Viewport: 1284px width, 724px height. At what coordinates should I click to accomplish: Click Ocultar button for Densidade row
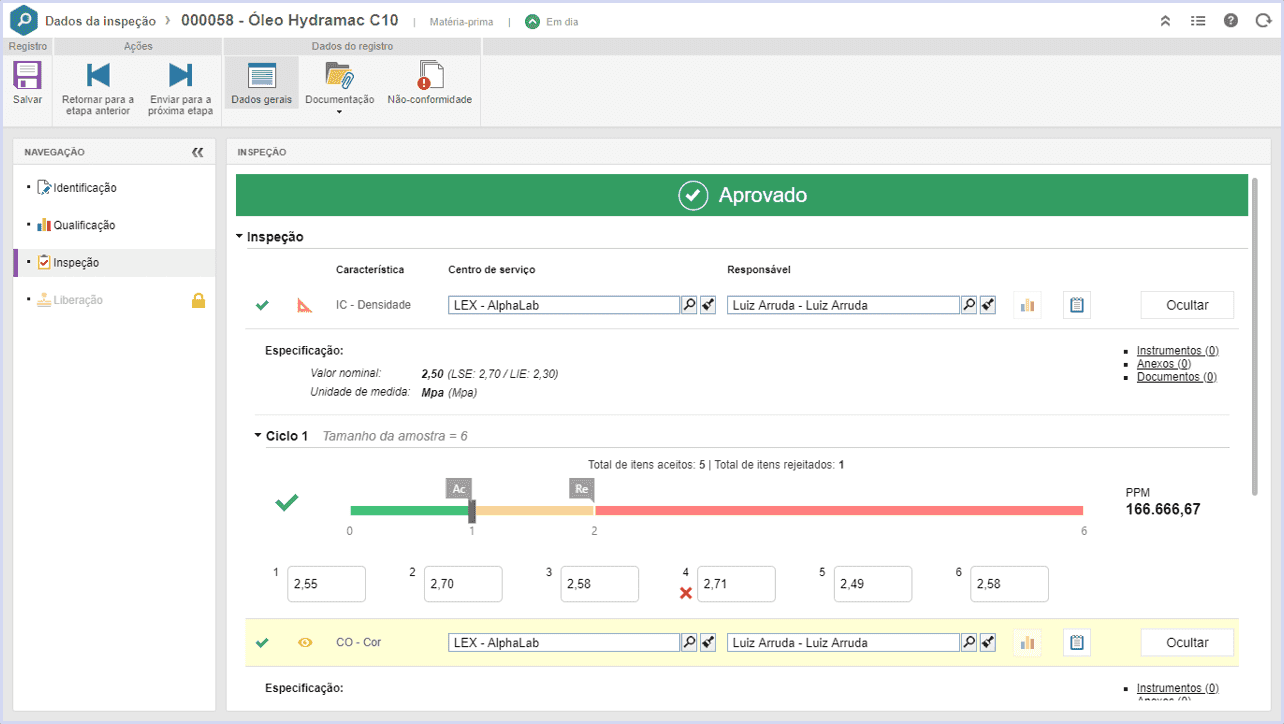[x=1187, y=305]
